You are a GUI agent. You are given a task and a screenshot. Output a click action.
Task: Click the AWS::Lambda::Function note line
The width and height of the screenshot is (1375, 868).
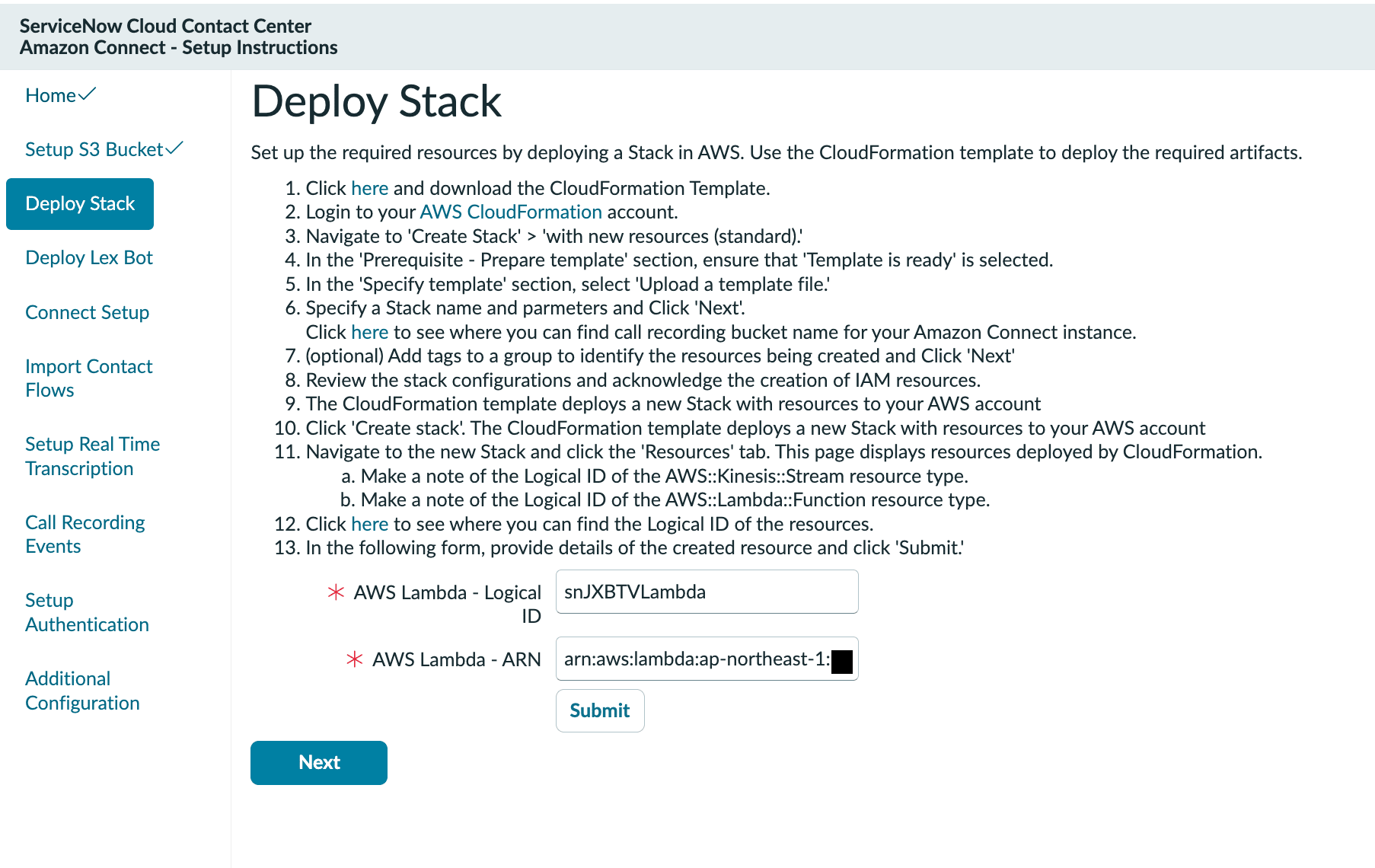(675, 499)
